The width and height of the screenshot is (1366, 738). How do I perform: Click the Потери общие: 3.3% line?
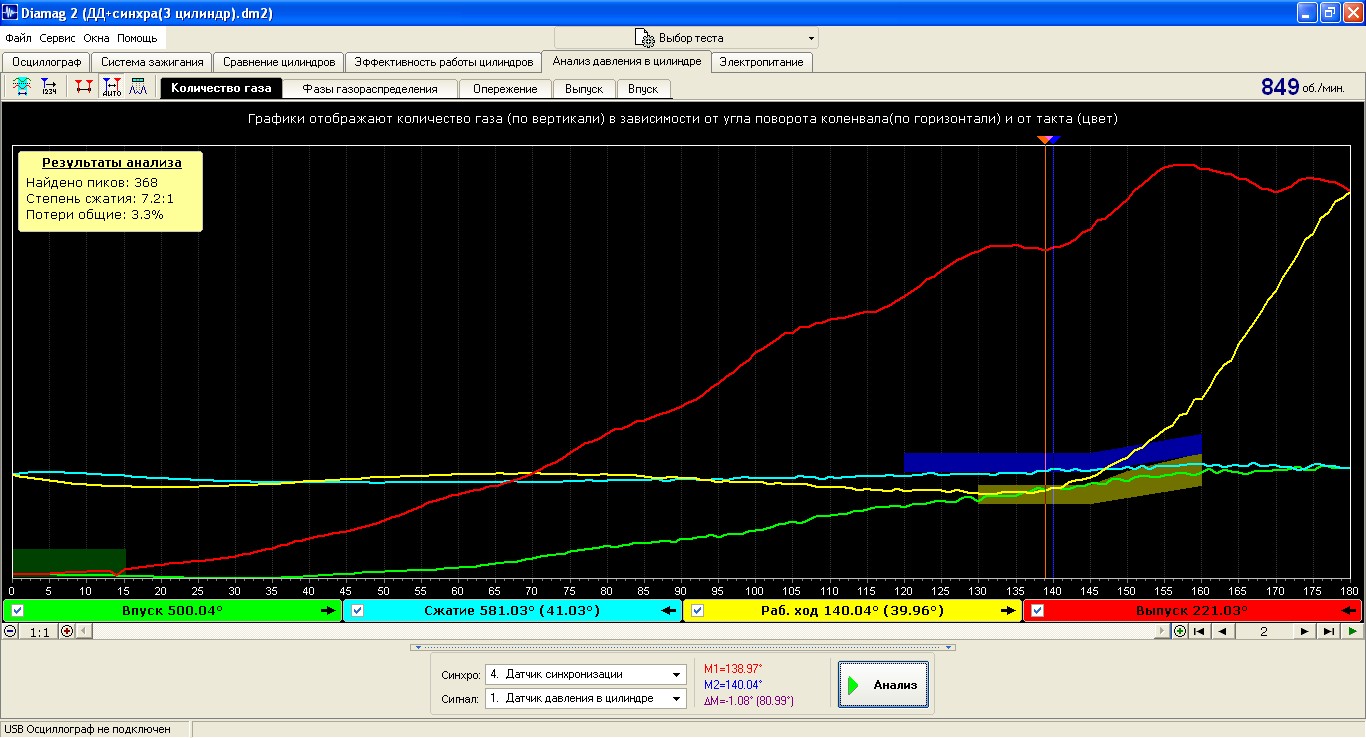click(95, 214)
